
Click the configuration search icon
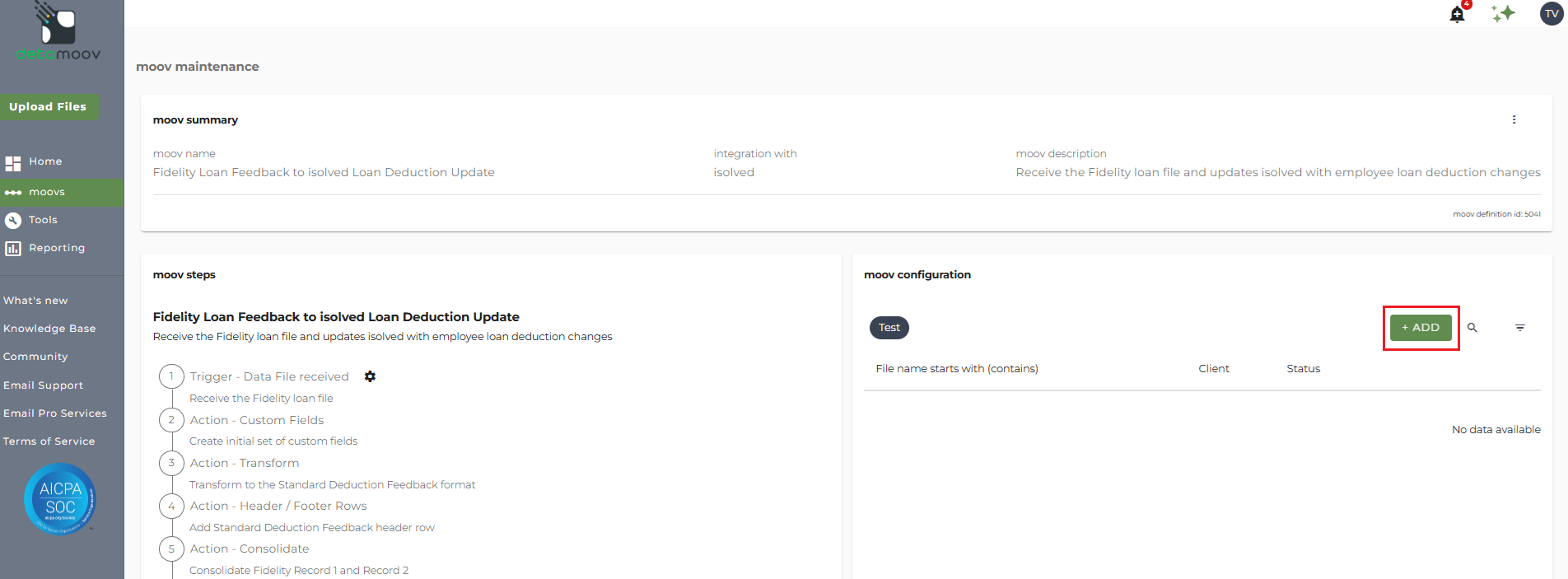pyautogui.click(x=1472, y=328)
